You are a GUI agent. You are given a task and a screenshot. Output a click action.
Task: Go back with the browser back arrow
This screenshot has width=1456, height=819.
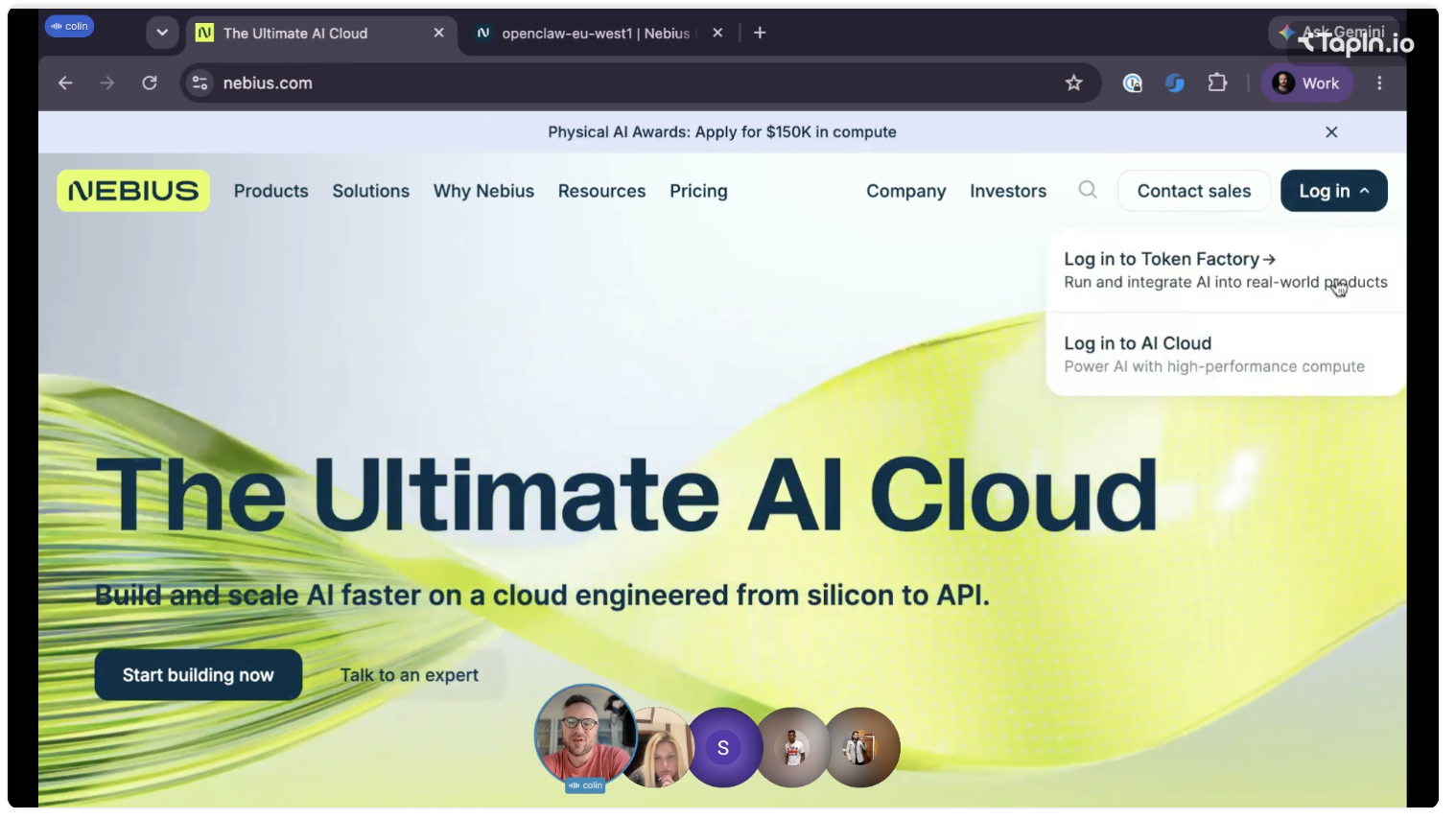pos(65,83)
